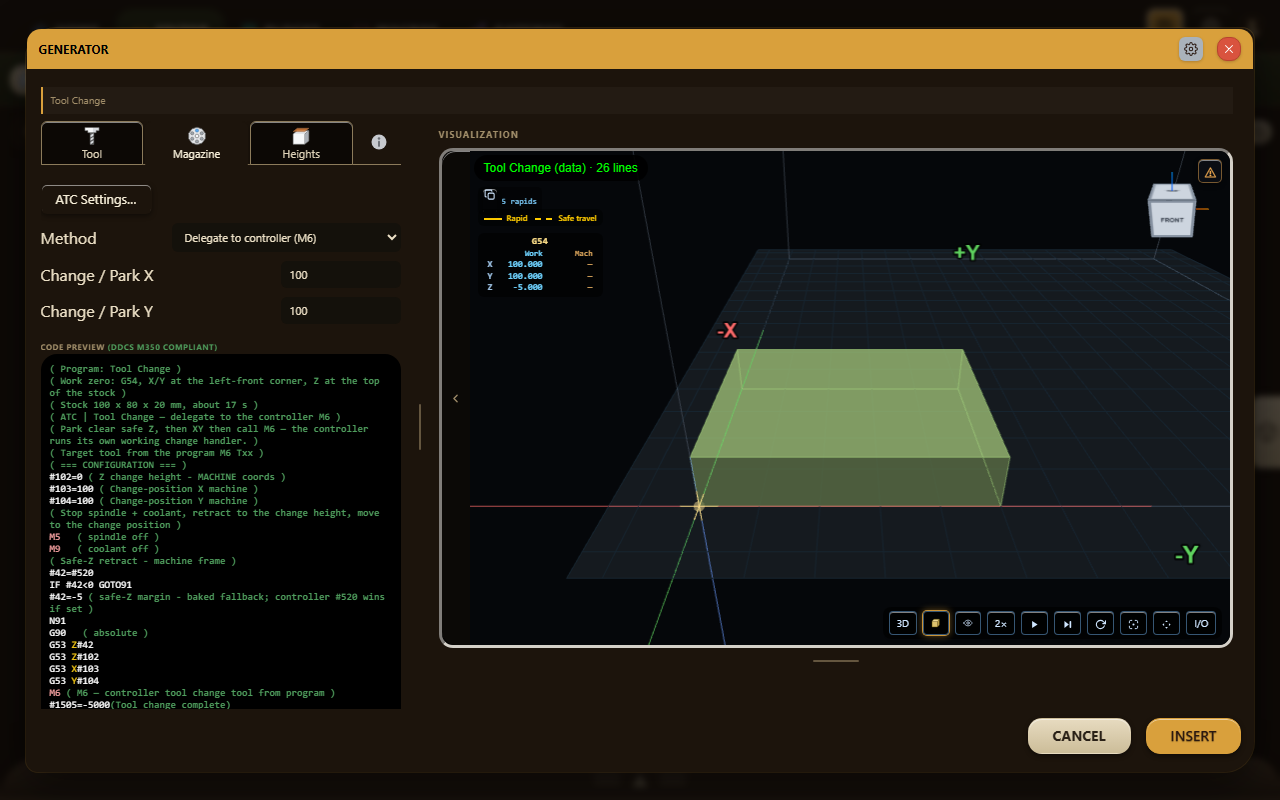
Task: Cancel the generator dialog
Action: [x=1079, y=736]
